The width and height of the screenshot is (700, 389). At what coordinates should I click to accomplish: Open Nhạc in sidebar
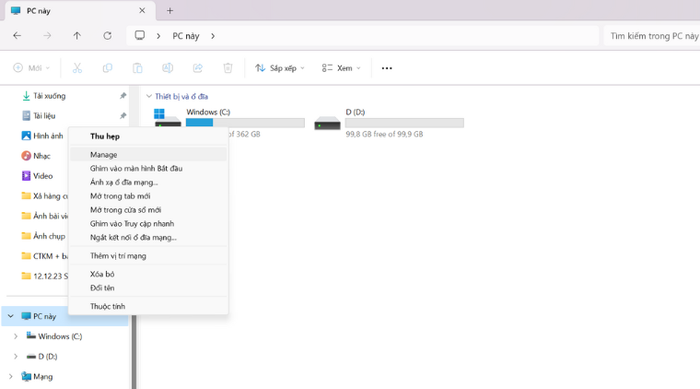36,156
